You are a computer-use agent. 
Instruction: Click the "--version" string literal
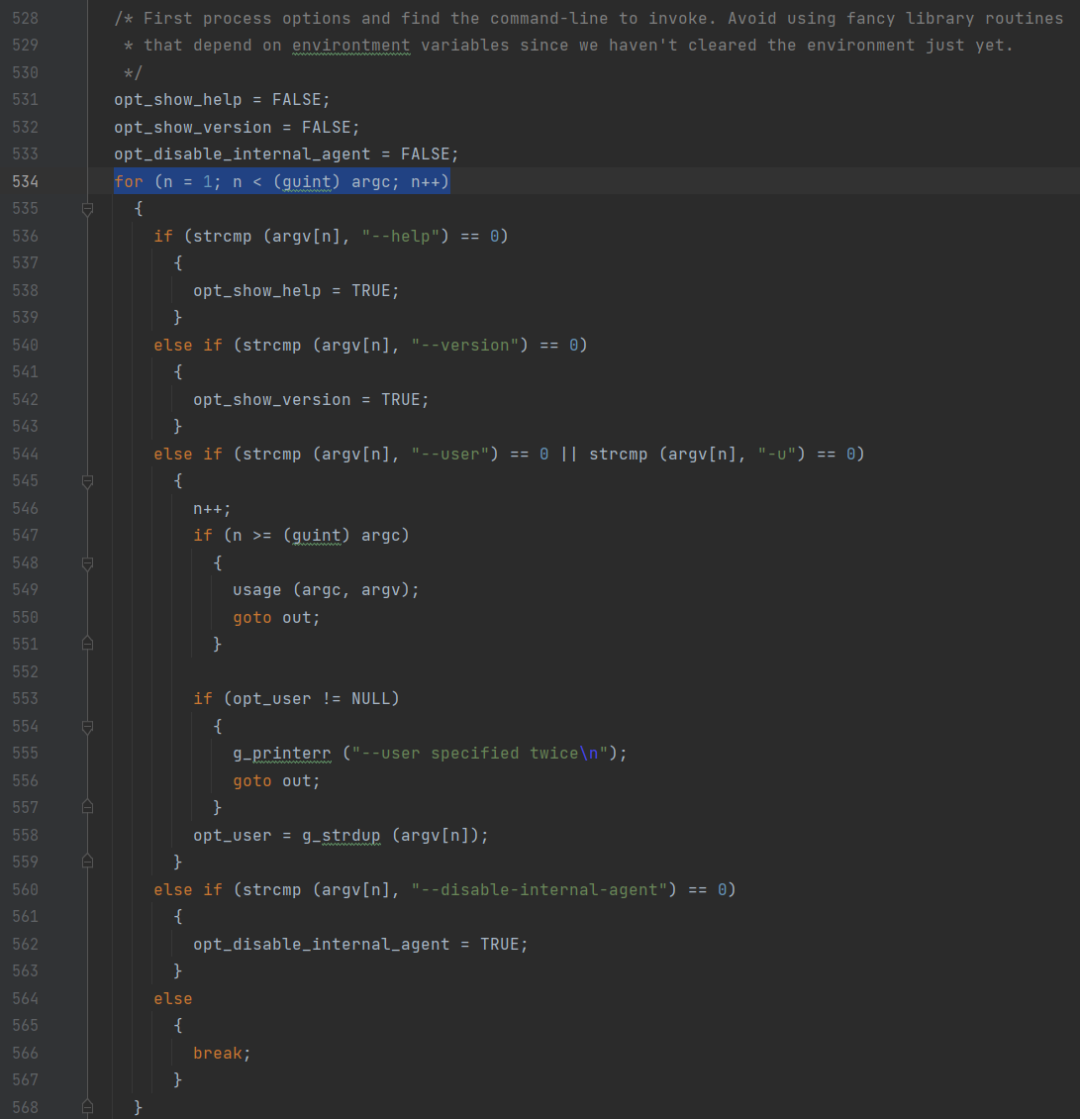point(469,345)
